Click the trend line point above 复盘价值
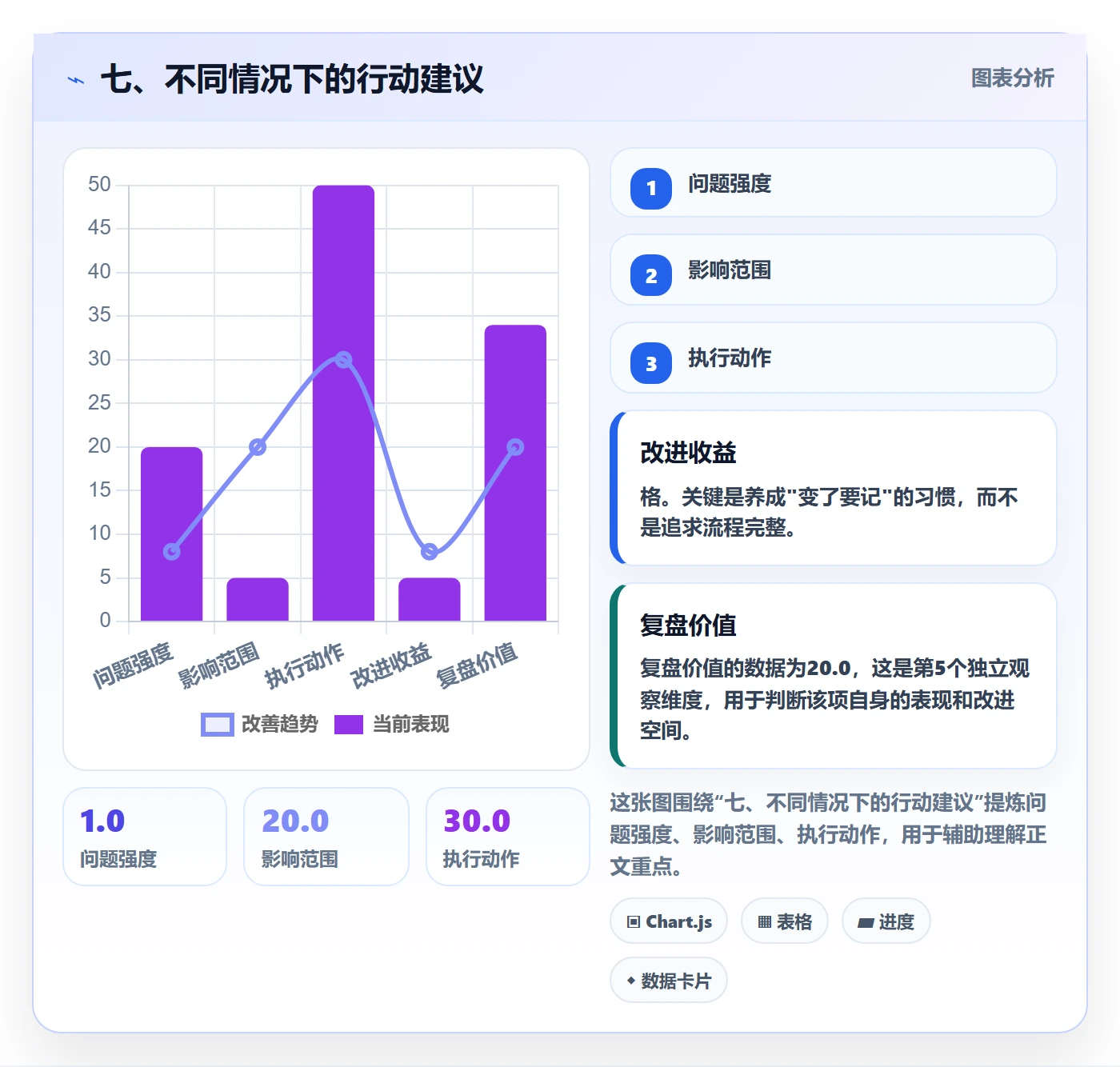 click(515, 447)
